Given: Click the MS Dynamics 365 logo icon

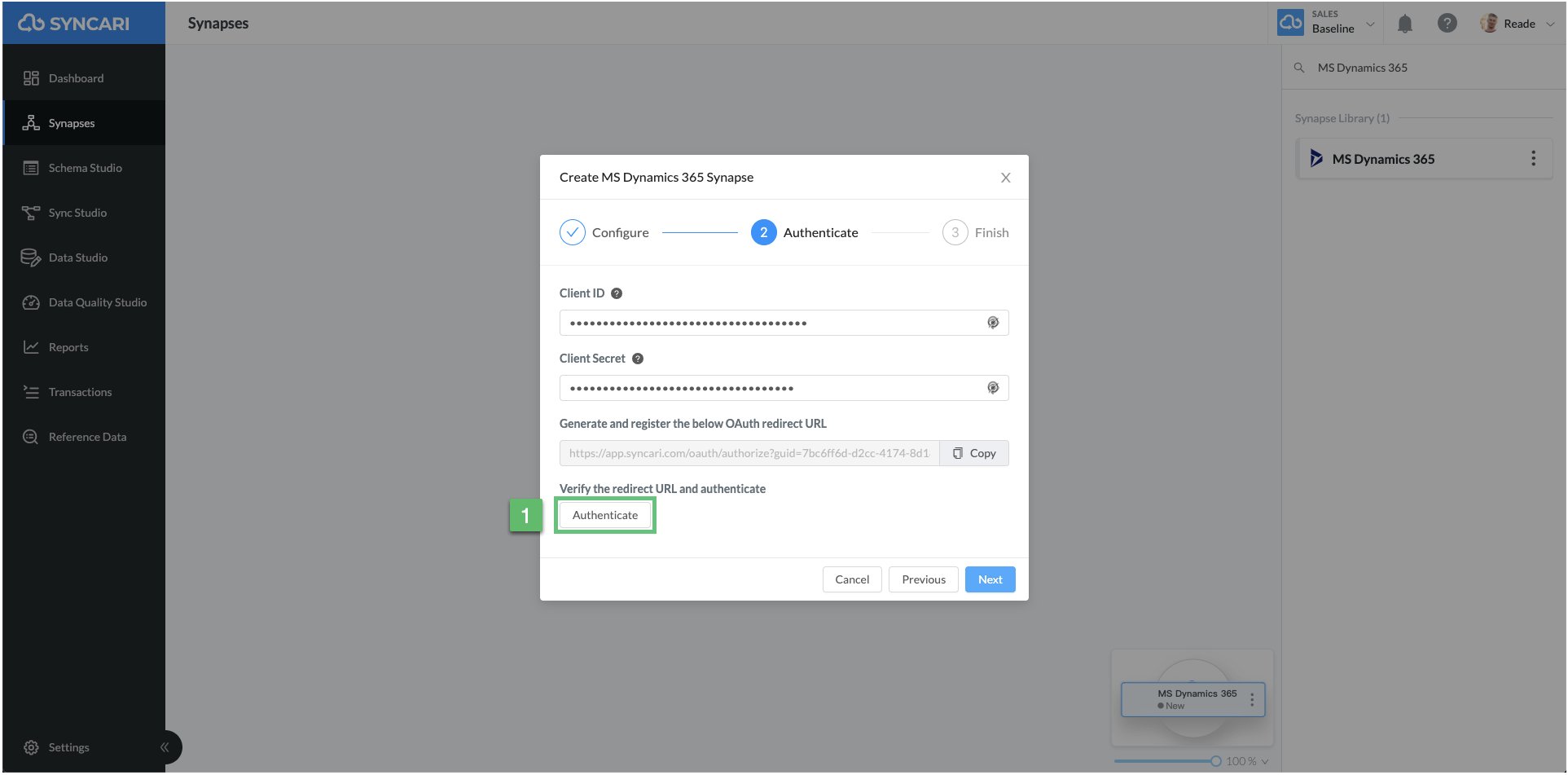Looking at the screenshot, I should (x=1315, y=158).
